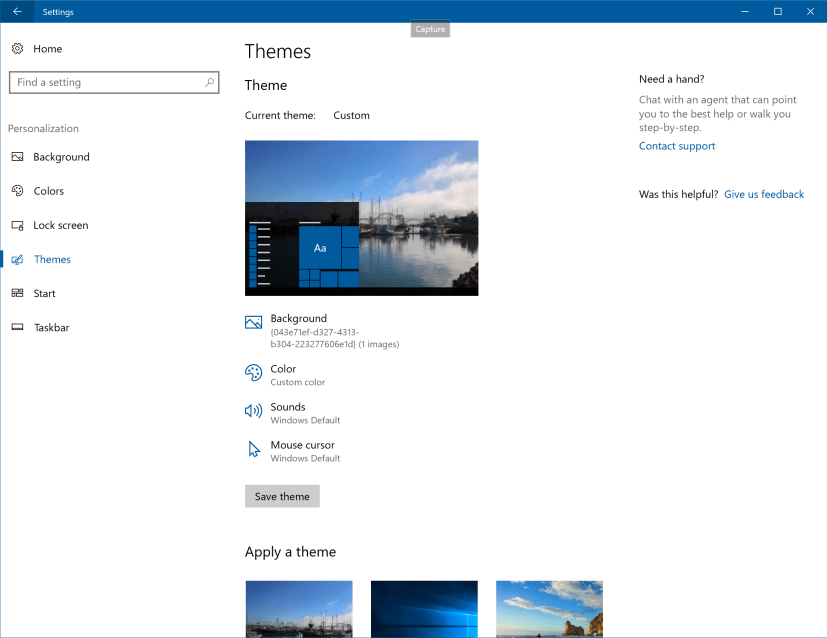827x638 pixels.
Task: Select the Themes section in the sidebar
Action: 51,259
